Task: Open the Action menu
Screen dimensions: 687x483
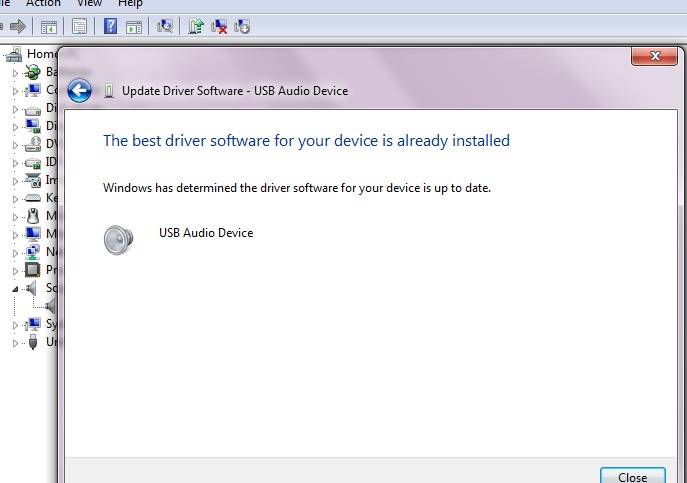Action: [43, 4]
